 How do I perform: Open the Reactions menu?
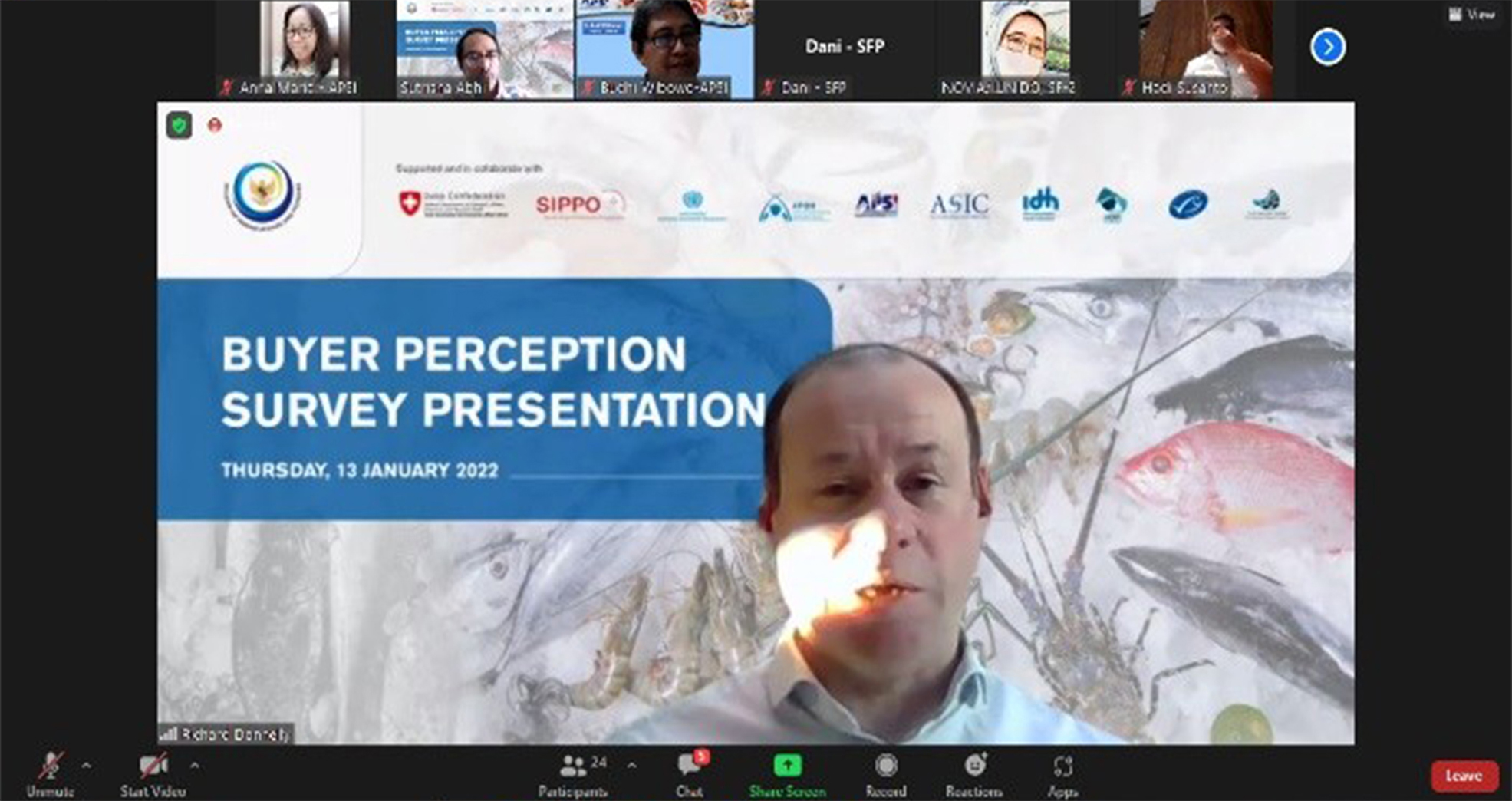pos(974,766)
